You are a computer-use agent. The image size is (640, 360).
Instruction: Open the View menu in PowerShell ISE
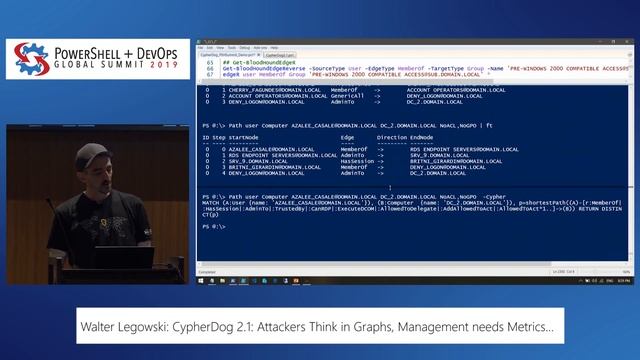(220, 48)
